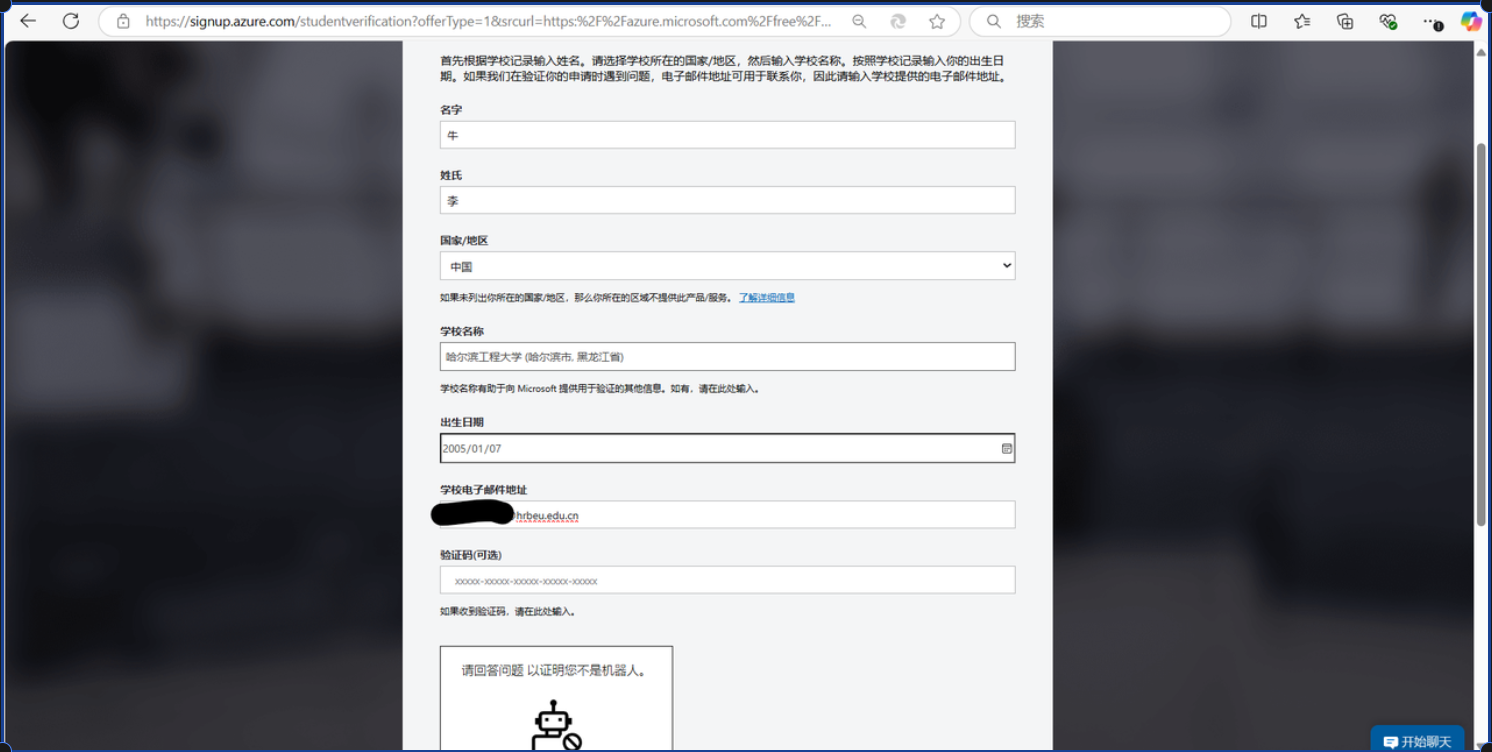Add this page to favorites star
Viewport: 1492px width, 752px height.
937,21
